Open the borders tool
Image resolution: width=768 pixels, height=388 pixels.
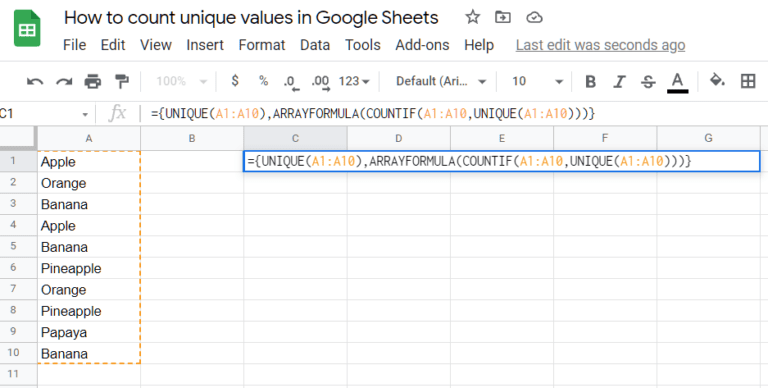coord(748,81)
